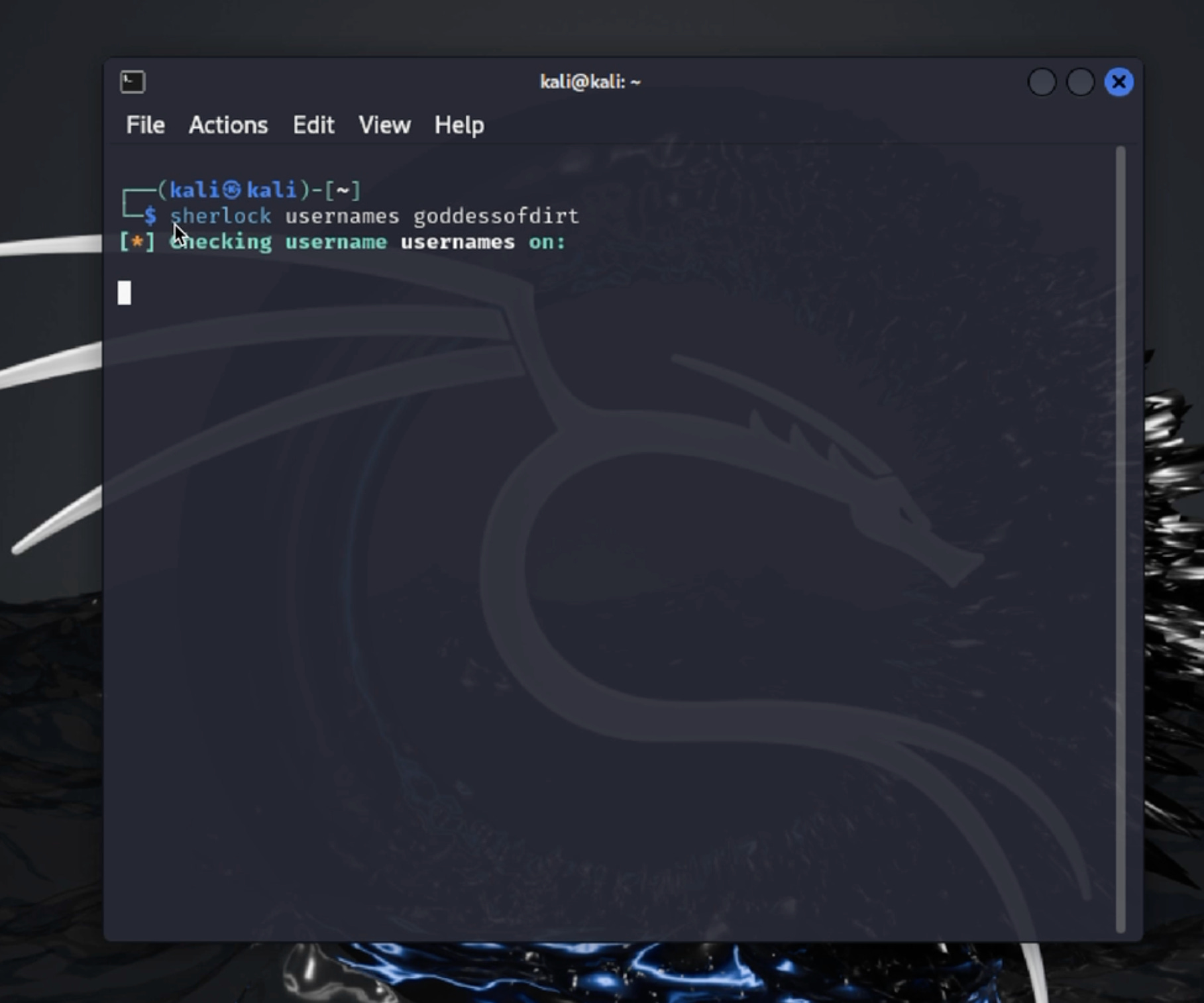Click the sherlock command text
This screenshot has height=1003, width=1204.
point(221,216)
